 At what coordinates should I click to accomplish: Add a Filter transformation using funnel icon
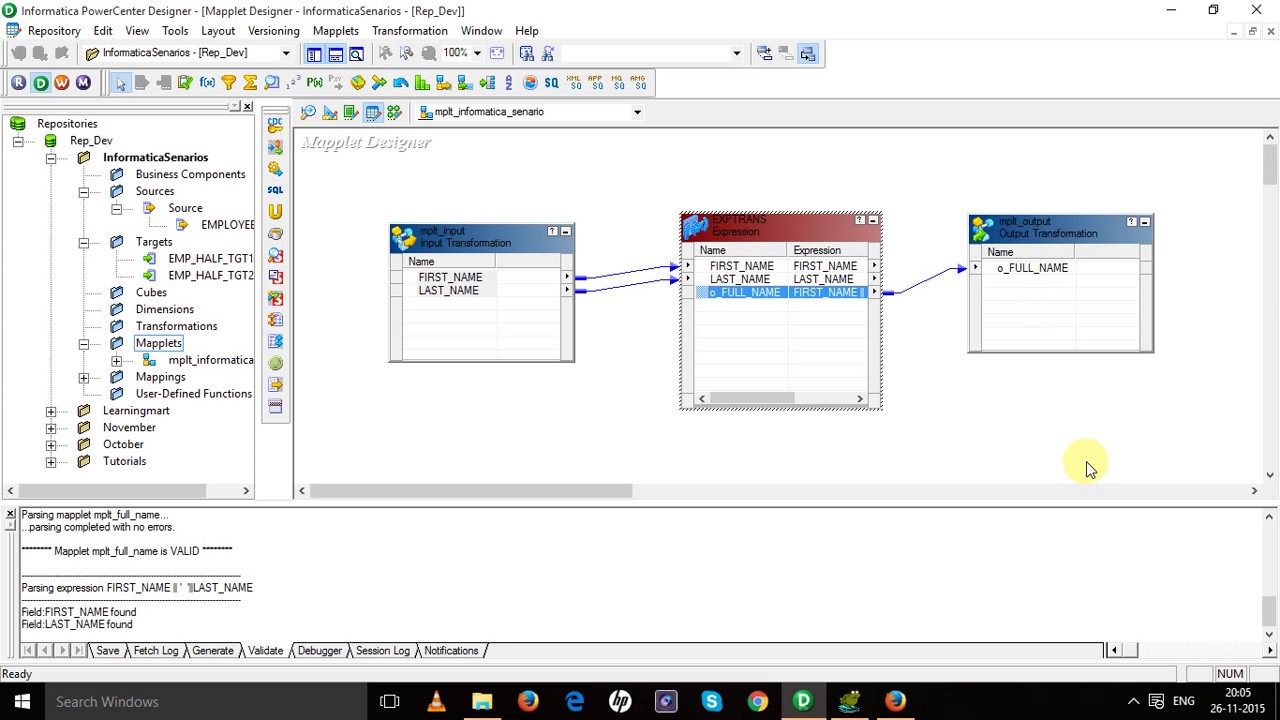click(229, 83)
